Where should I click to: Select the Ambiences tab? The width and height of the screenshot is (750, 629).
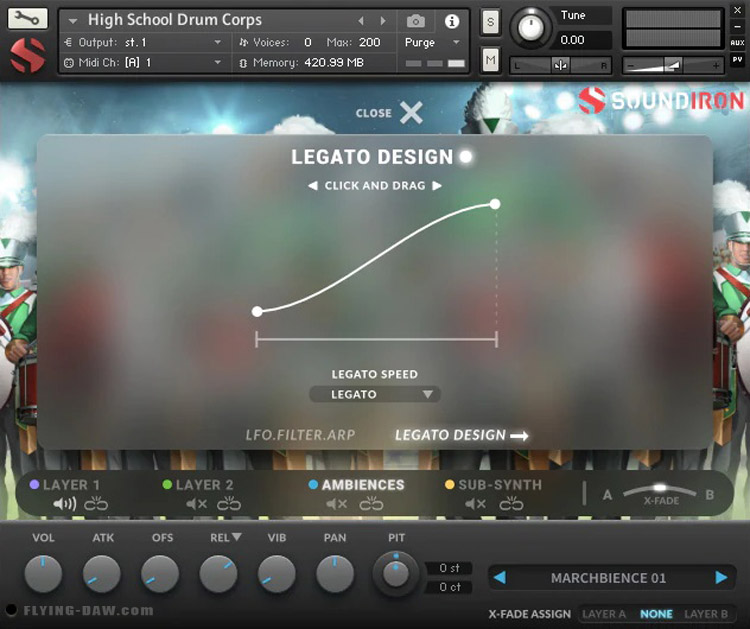[363, 485]
